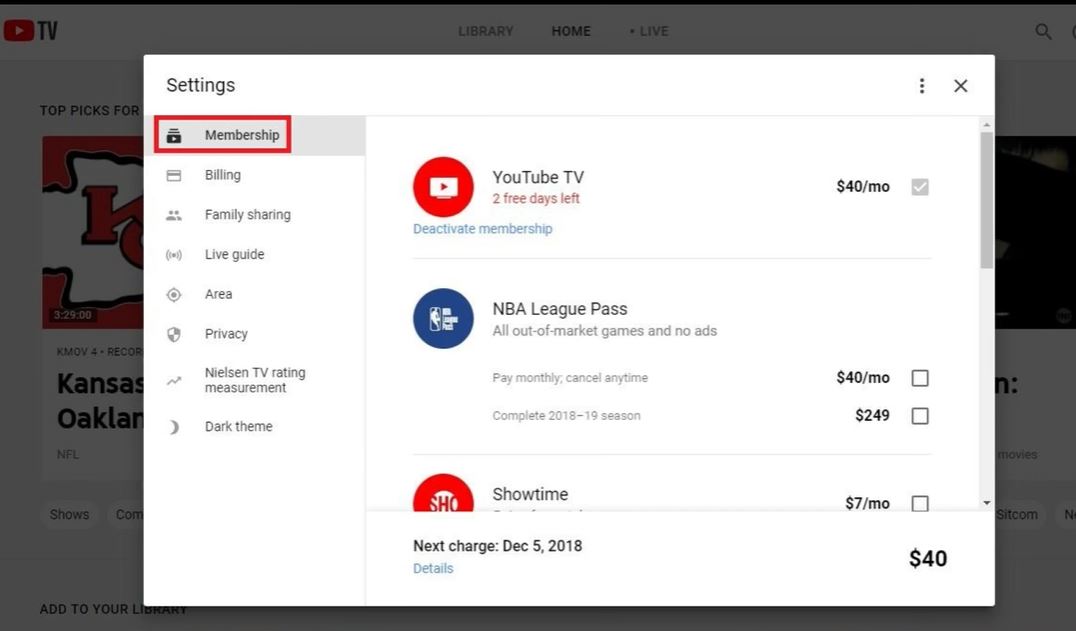Click 'Pay monthly; cancel anytime' option text
1076x631 pixels.
pos(570,378)
